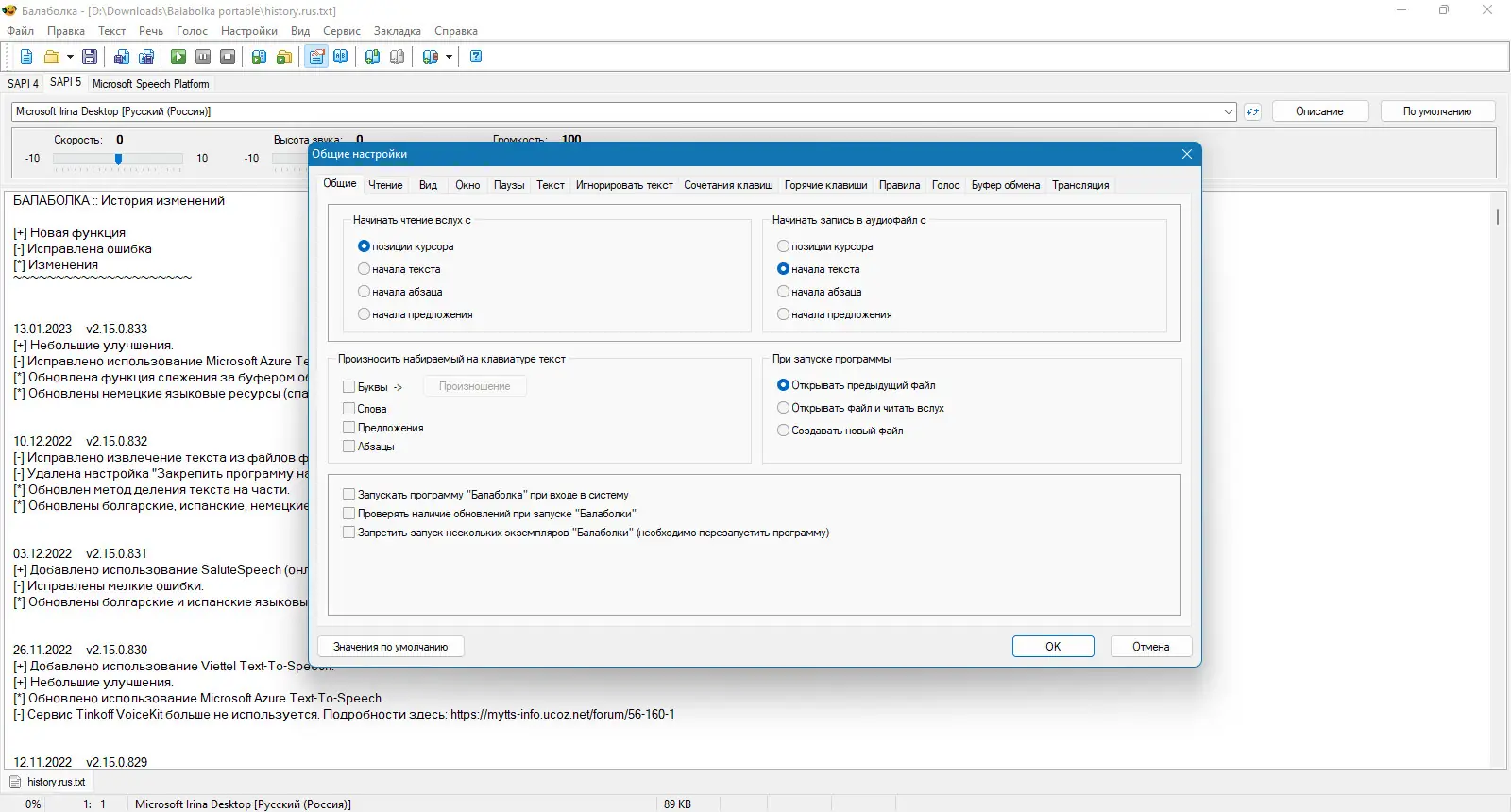
Task: Stop the speech playback
Action: [228, 57]
